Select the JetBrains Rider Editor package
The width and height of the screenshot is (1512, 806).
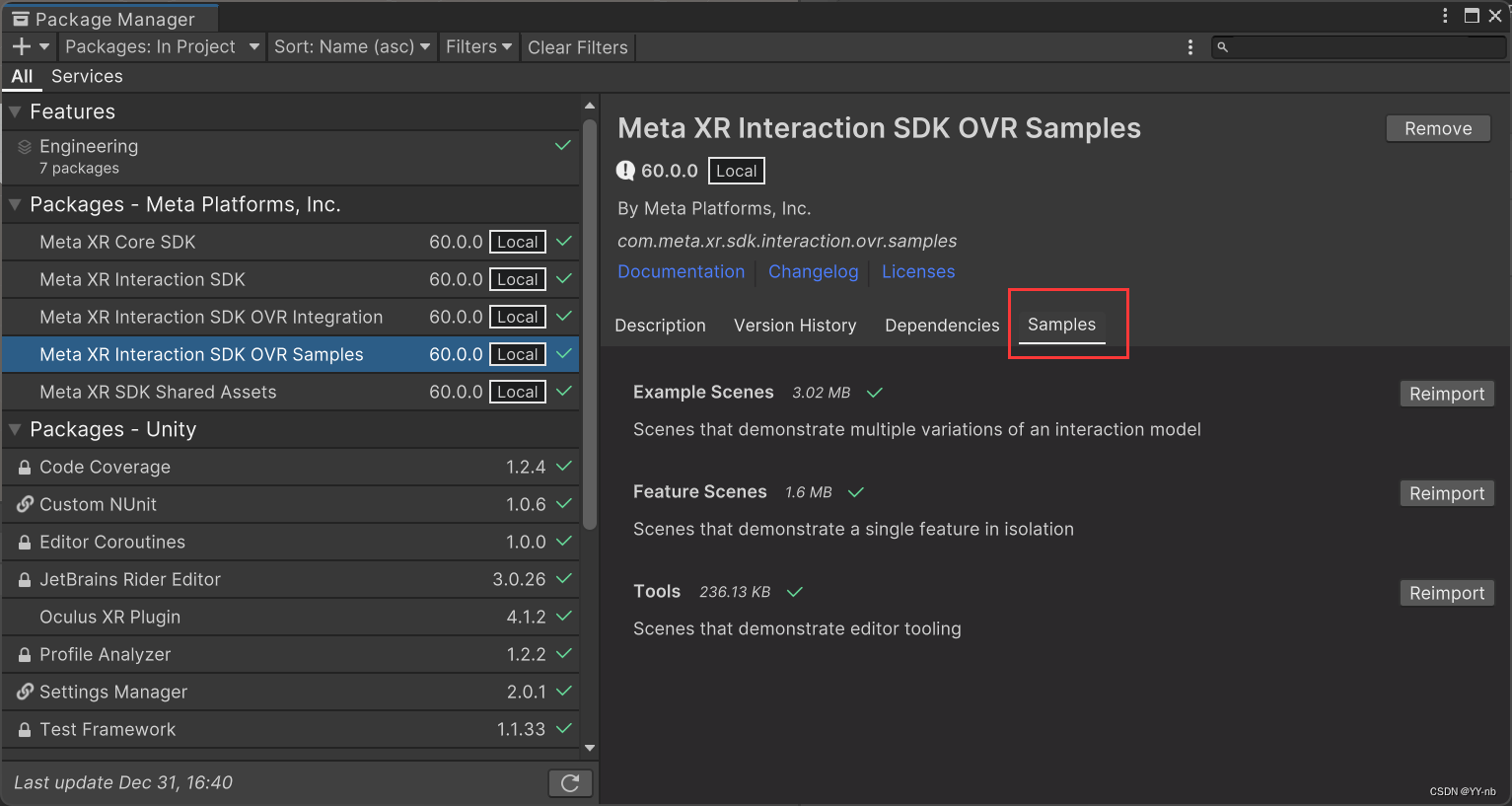pyautogui.click(x=290, y=579)
